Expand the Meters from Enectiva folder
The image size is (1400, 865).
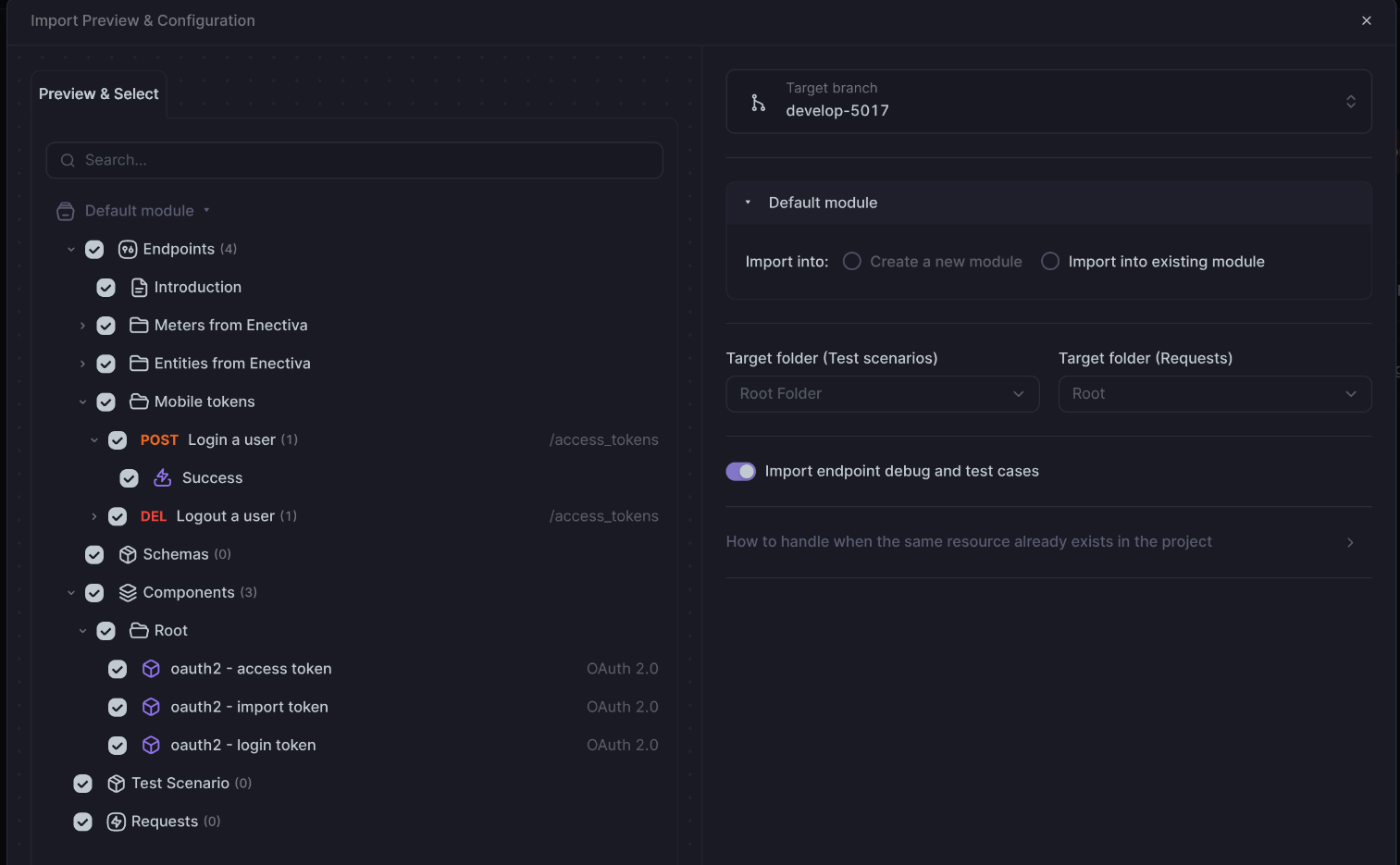82,326
